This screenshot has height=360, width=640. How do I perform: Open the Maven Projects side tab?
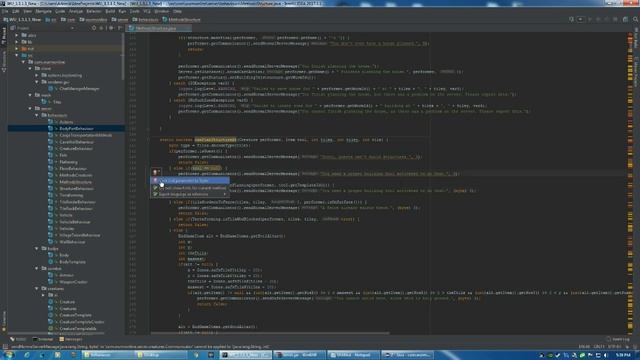click(x=636, y=71)
